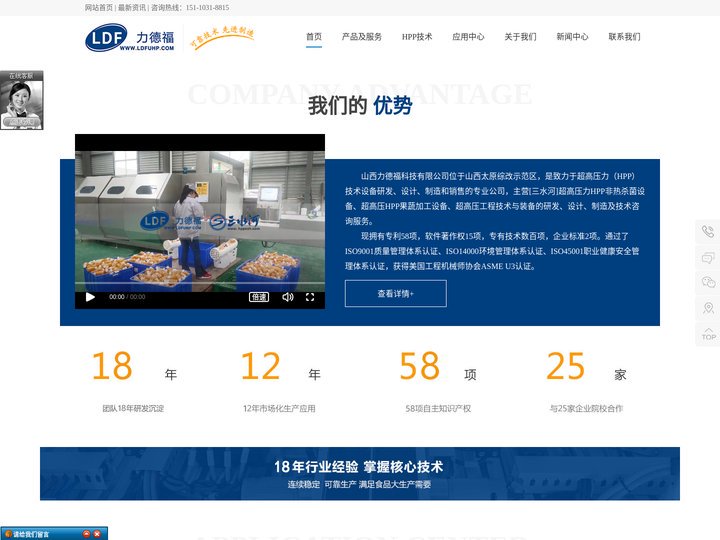Open 关于我们 page

[520, 37]
